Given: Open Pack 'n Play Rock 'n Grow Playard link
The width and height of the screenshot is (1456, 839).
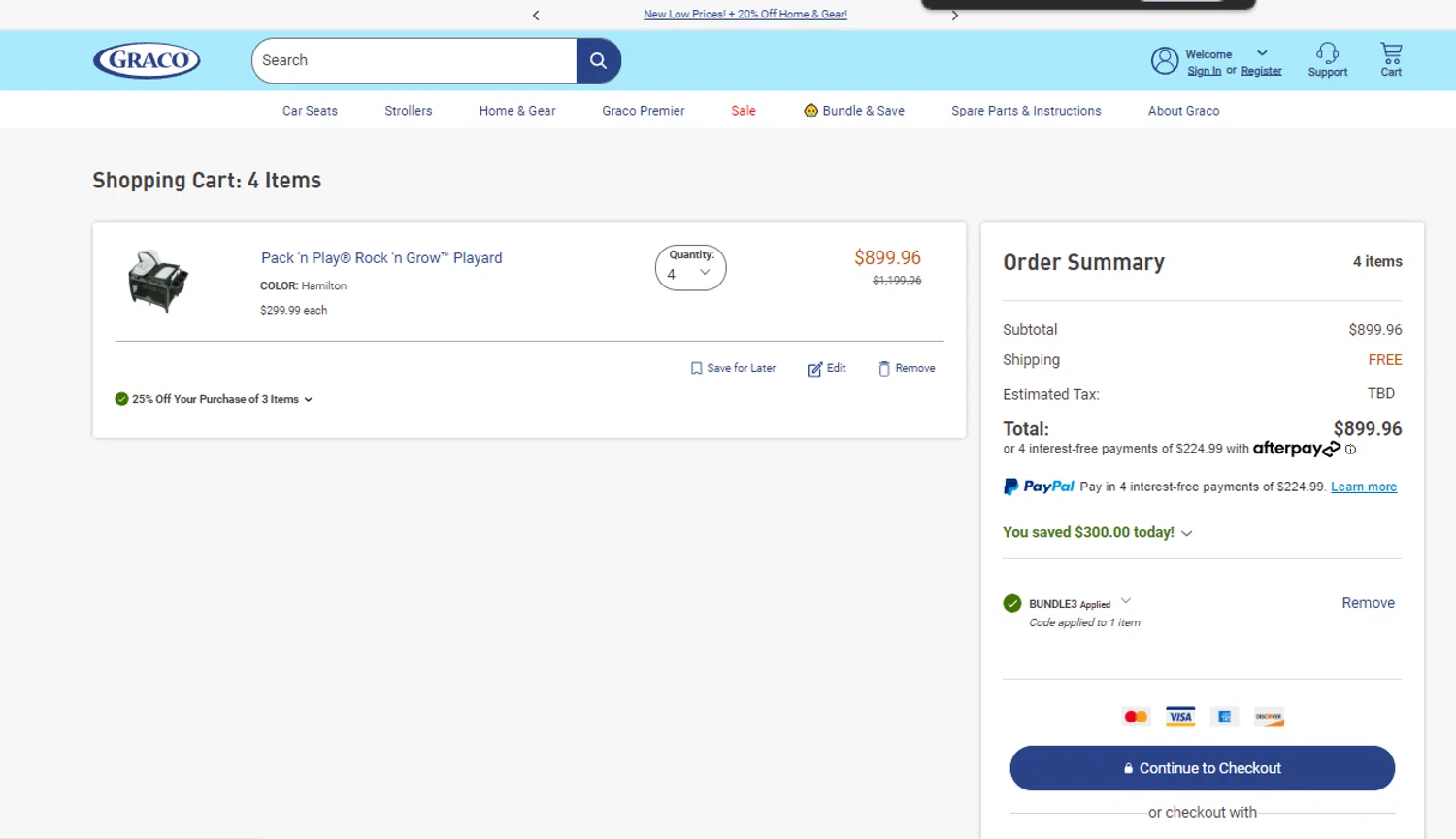Looking at the screenshot, I should tap(381, 258).
